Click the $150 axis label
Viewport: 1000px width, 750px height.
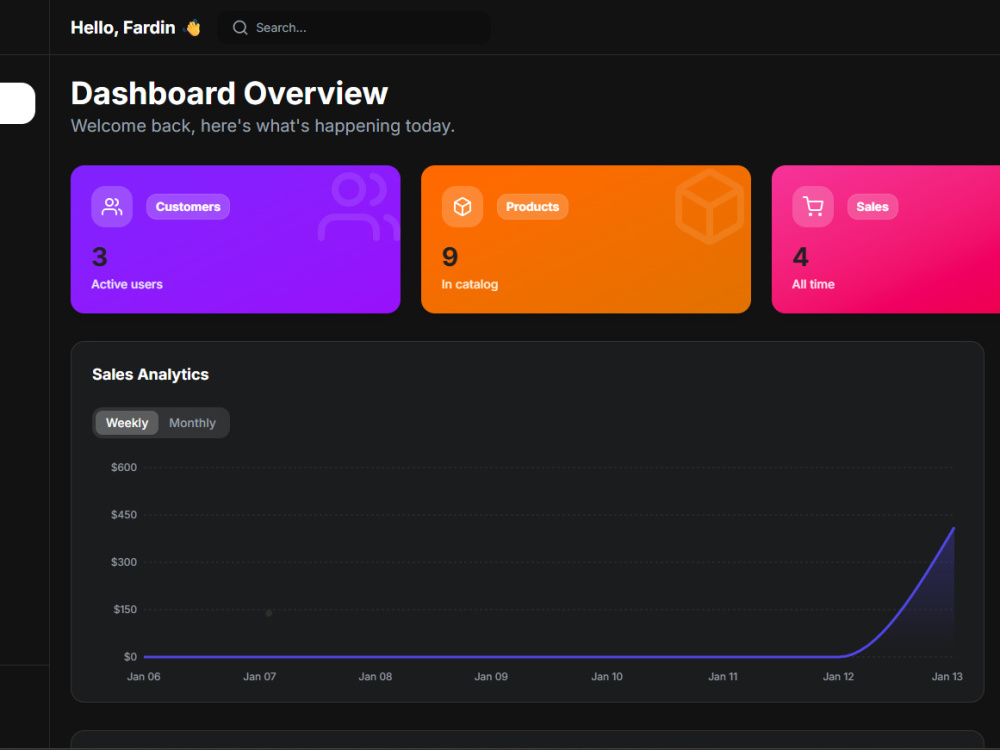125,609
